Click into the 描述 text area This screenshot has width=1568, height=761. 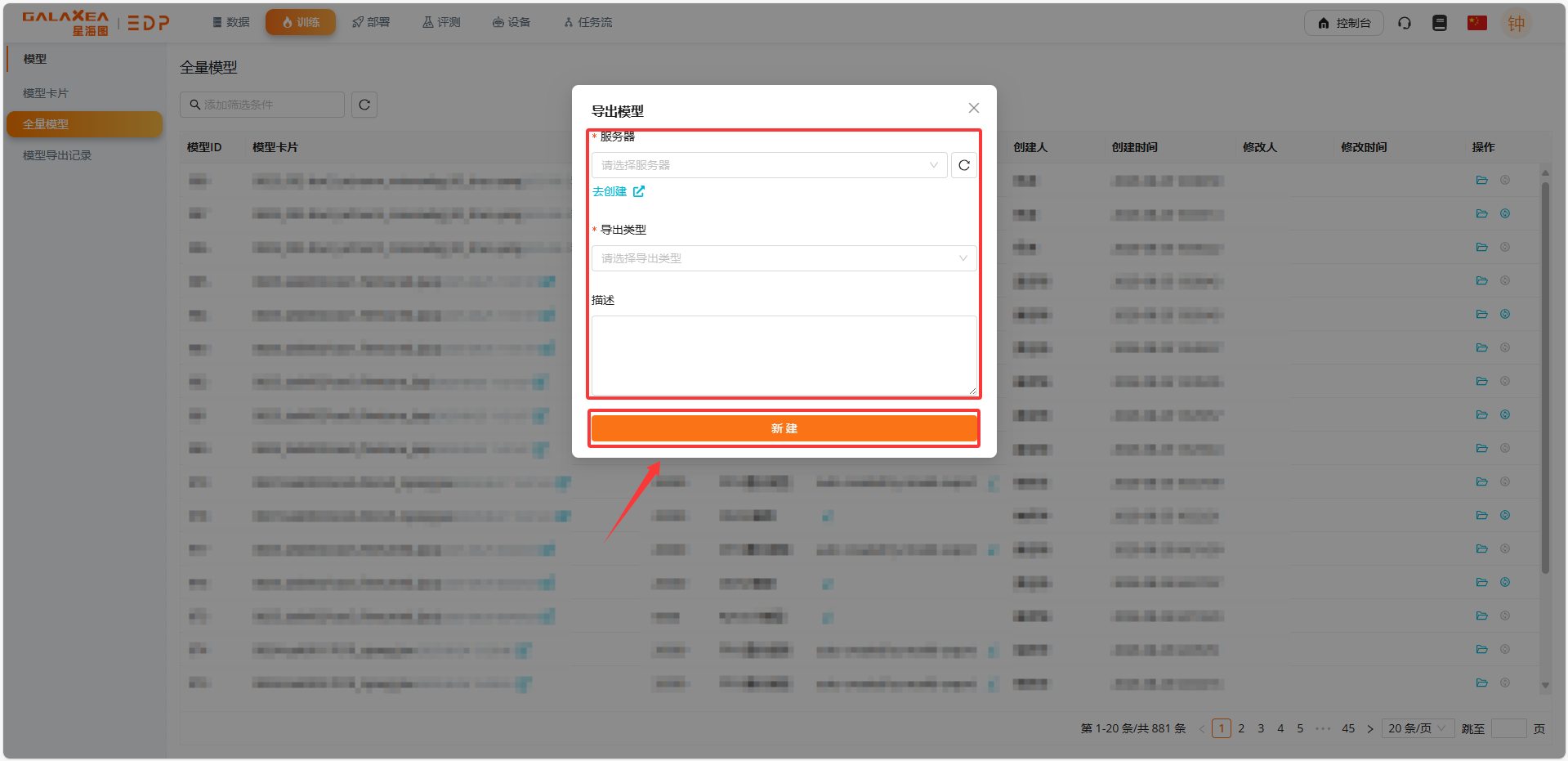pyautogui.click(x=783, y=356)
